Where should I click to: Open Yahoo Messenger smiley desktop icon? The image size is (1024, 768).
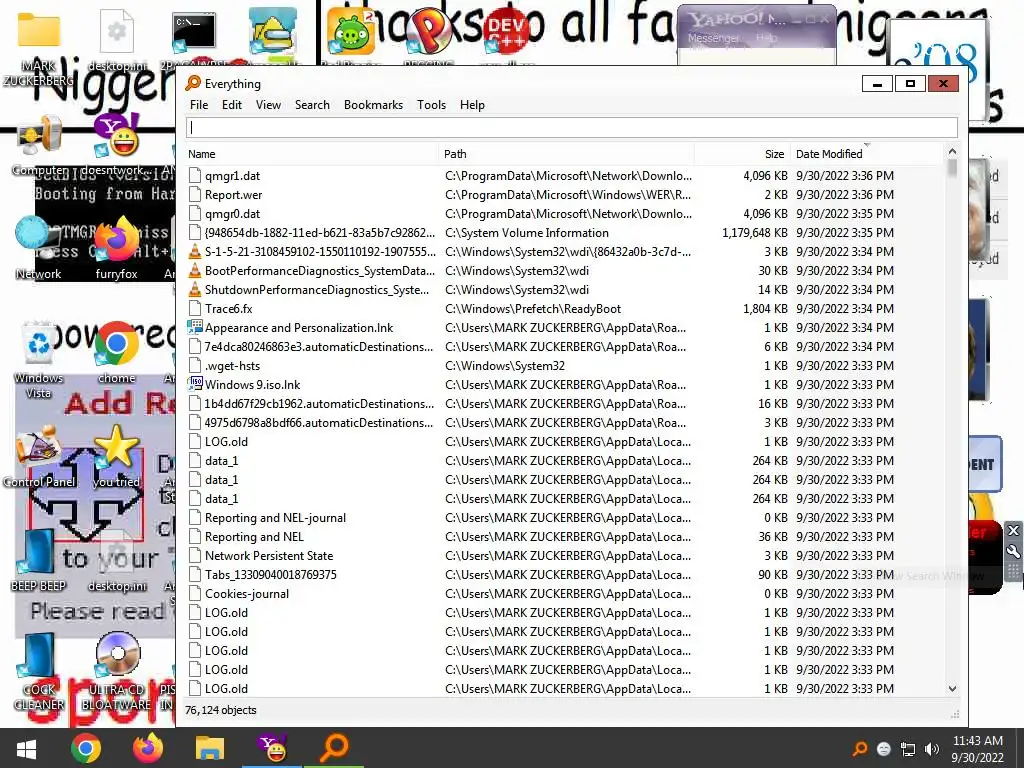(117, 146)
